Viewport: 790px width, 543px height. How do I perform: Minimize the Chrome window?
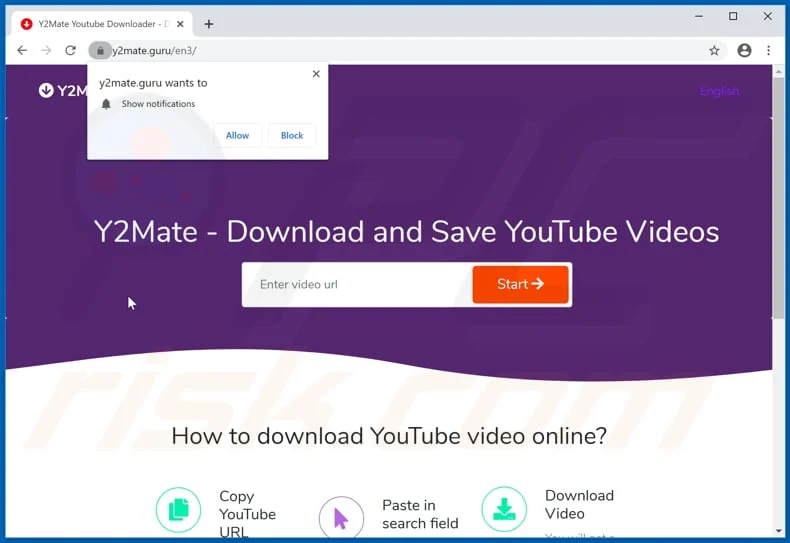[x=699, y=17]
